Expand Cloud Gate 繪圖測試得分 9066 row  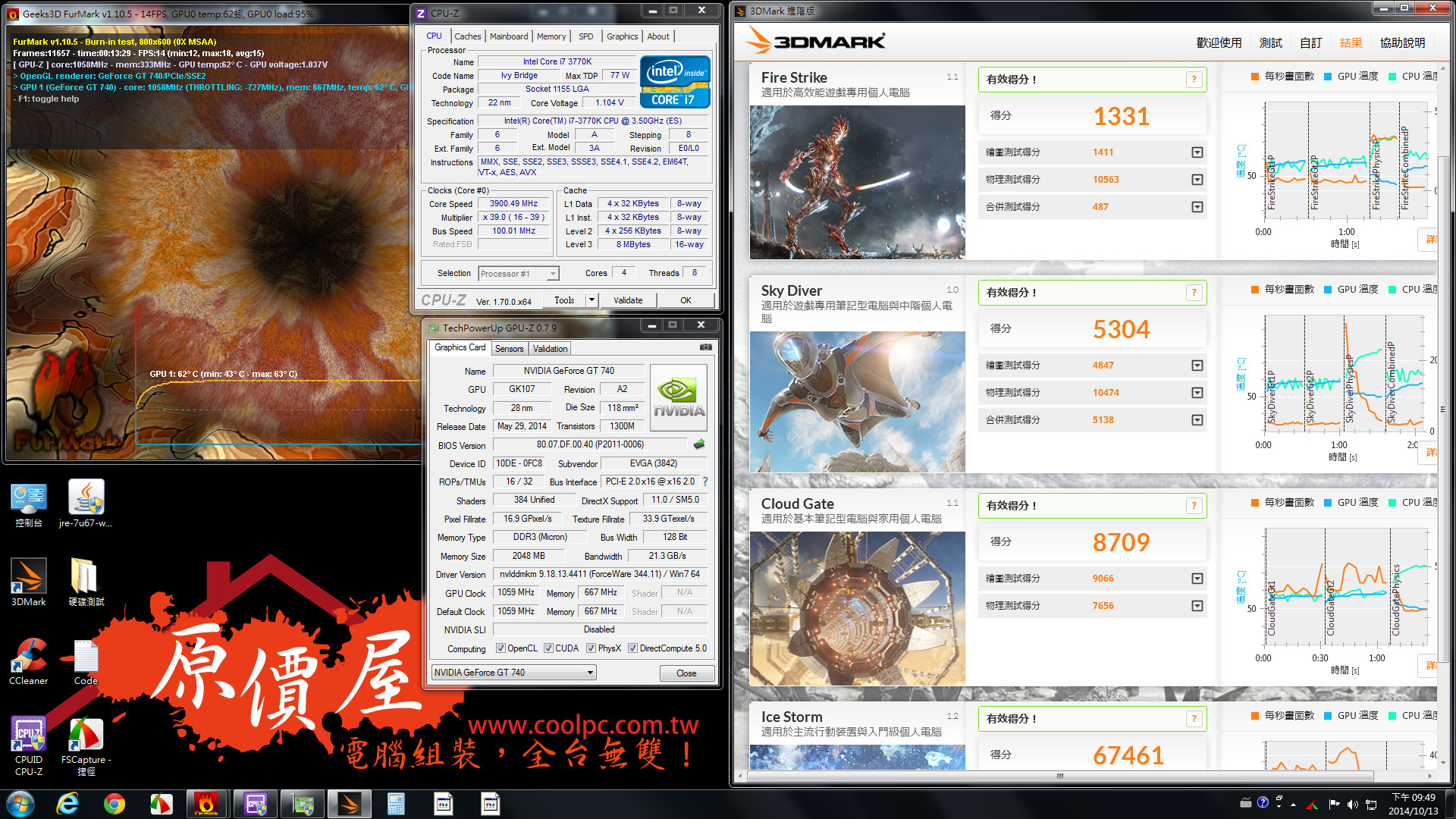1197,579
